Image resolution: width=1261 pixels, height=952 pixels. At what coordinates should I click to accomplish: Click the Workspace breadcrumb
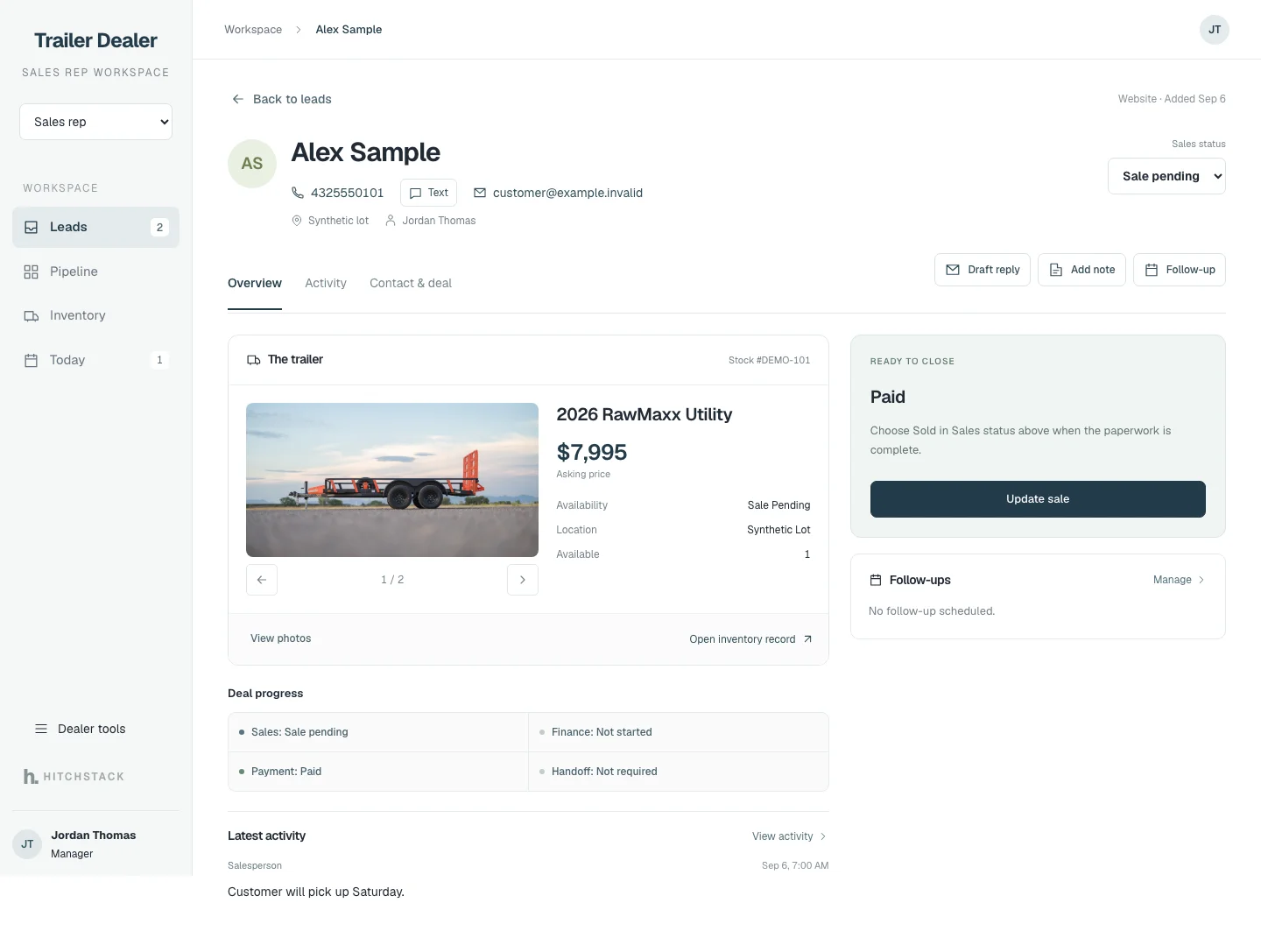253,30
